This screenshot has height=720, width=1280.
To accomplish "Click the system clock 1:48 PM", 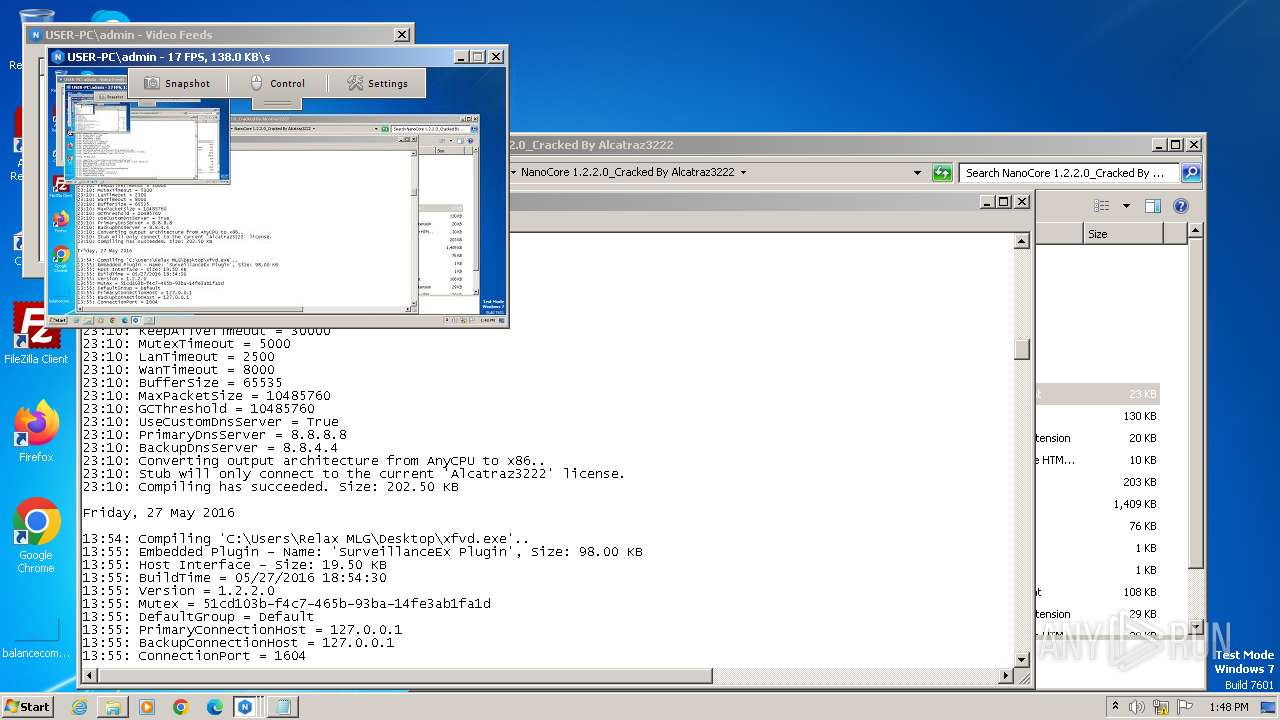I will pos(1229,707).
